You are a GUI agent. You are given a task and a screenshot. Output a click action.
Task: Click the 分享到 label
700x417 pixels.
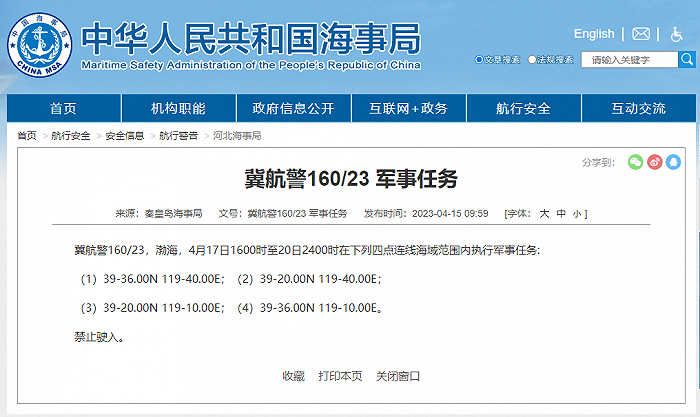[x=598, y=163]
